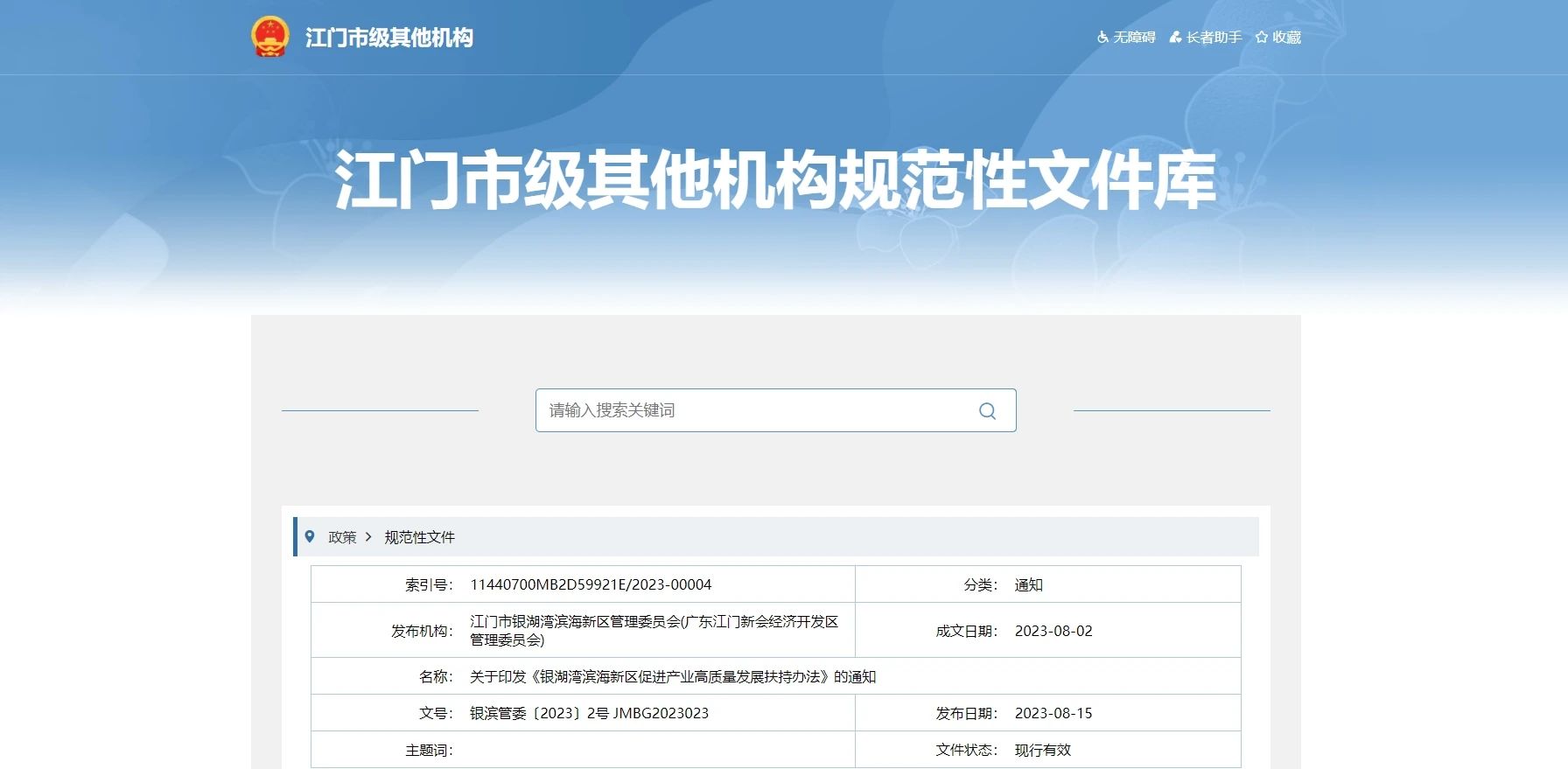Click the 成文日期 value 2023-08-02

1053,631
